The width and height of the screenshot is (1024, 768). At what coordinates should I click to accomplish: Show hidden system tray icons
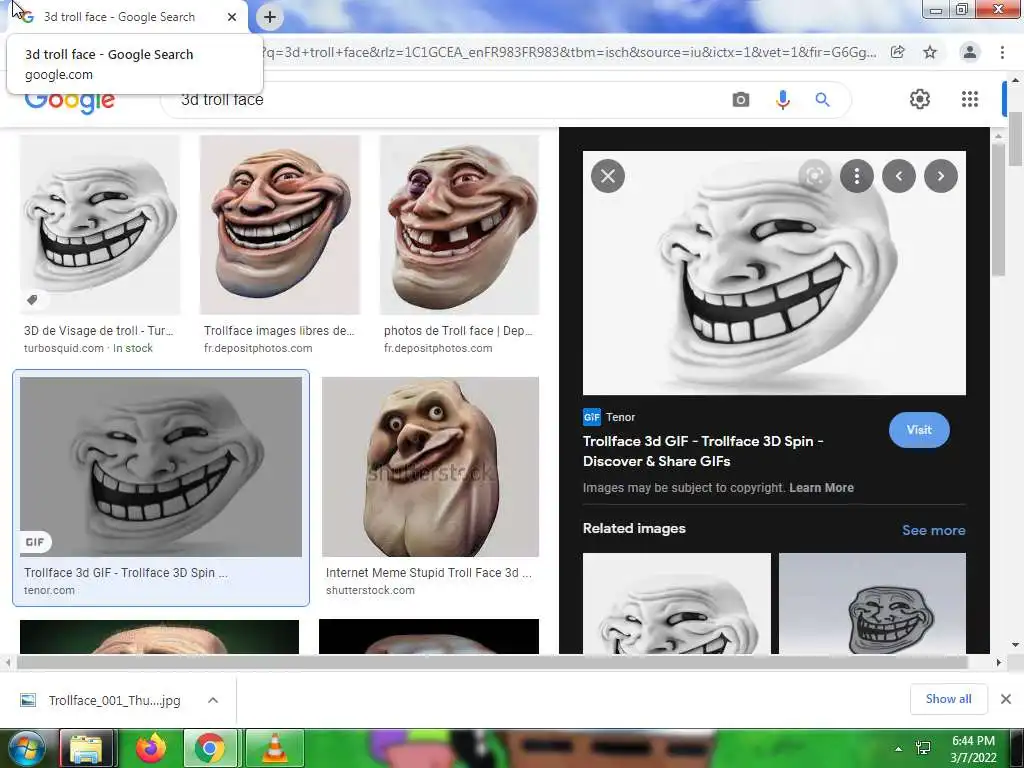tap(899, 749)
